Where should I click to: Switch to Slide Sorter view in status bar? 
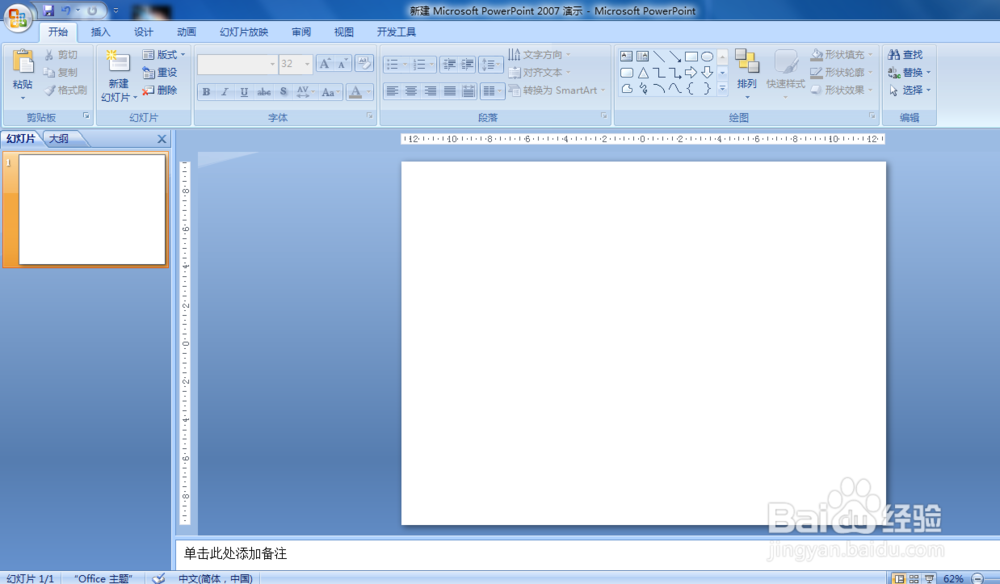(914, 578)
